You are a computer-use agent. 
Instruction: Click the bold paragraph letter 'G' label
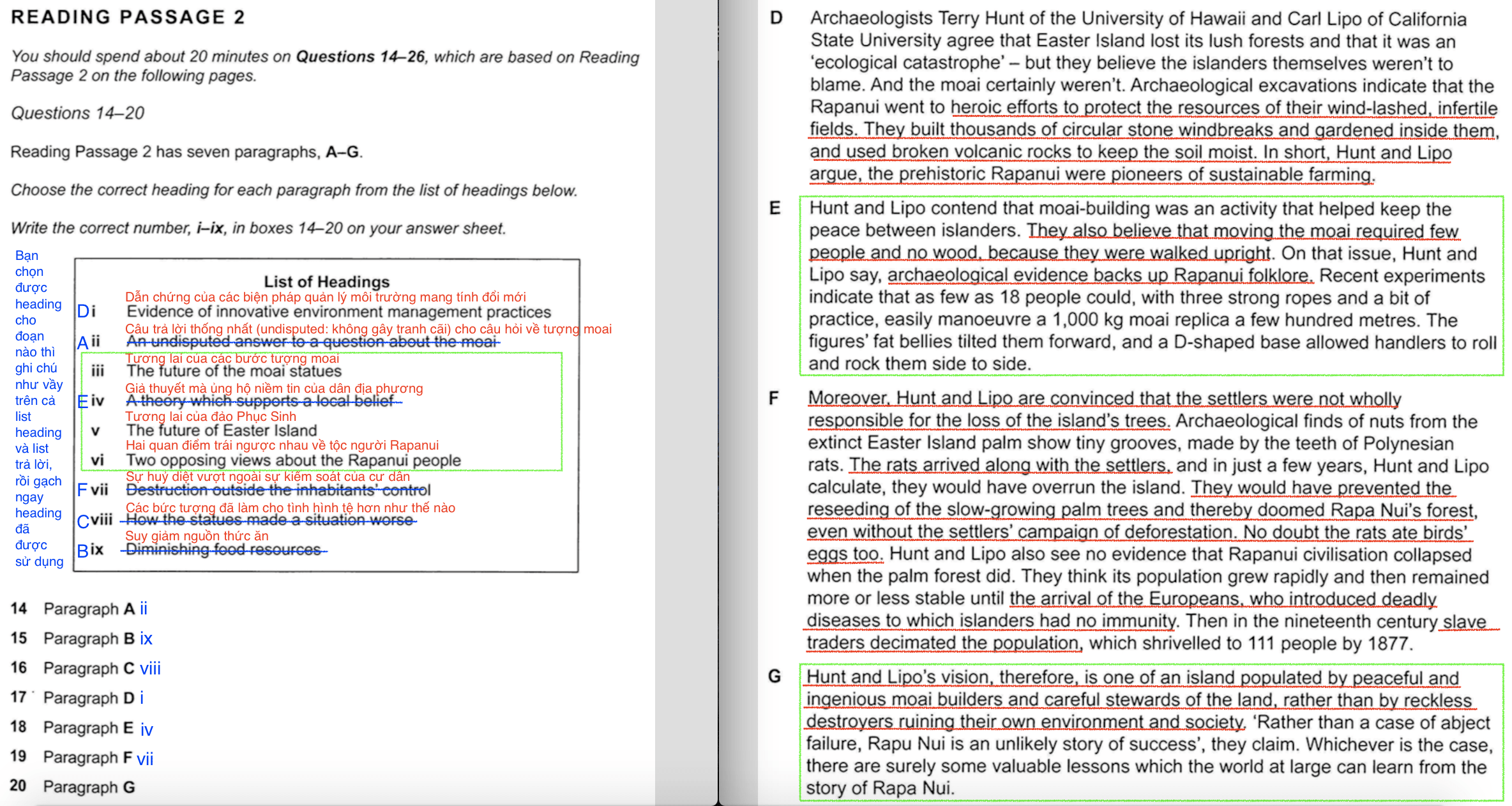pos(774,676)
